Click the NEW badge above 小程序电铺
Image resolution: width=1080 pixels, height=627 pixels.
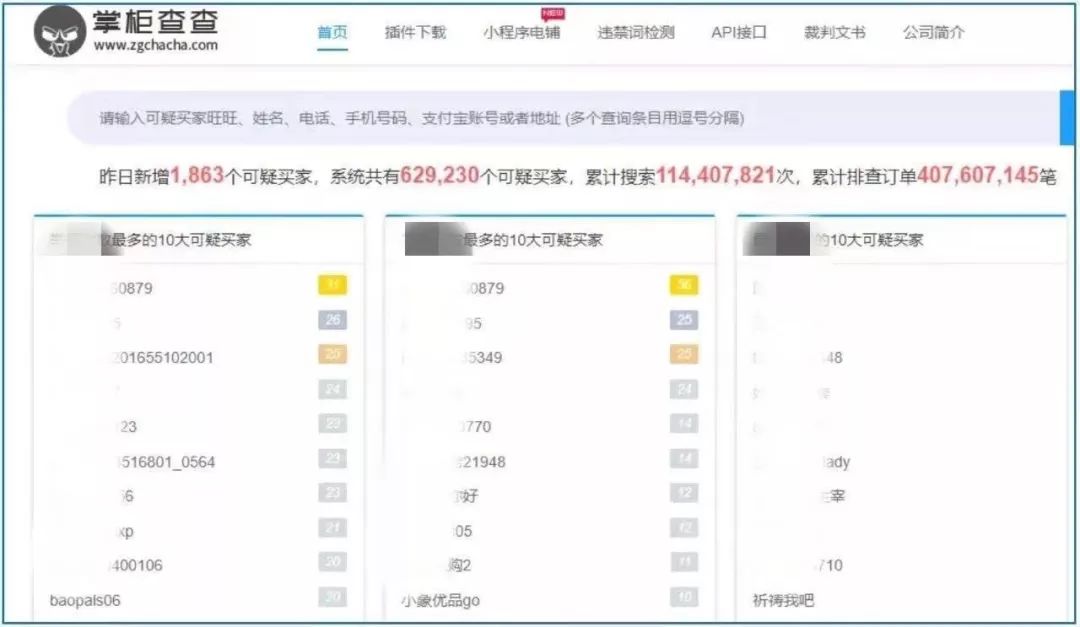click(552, 15)
